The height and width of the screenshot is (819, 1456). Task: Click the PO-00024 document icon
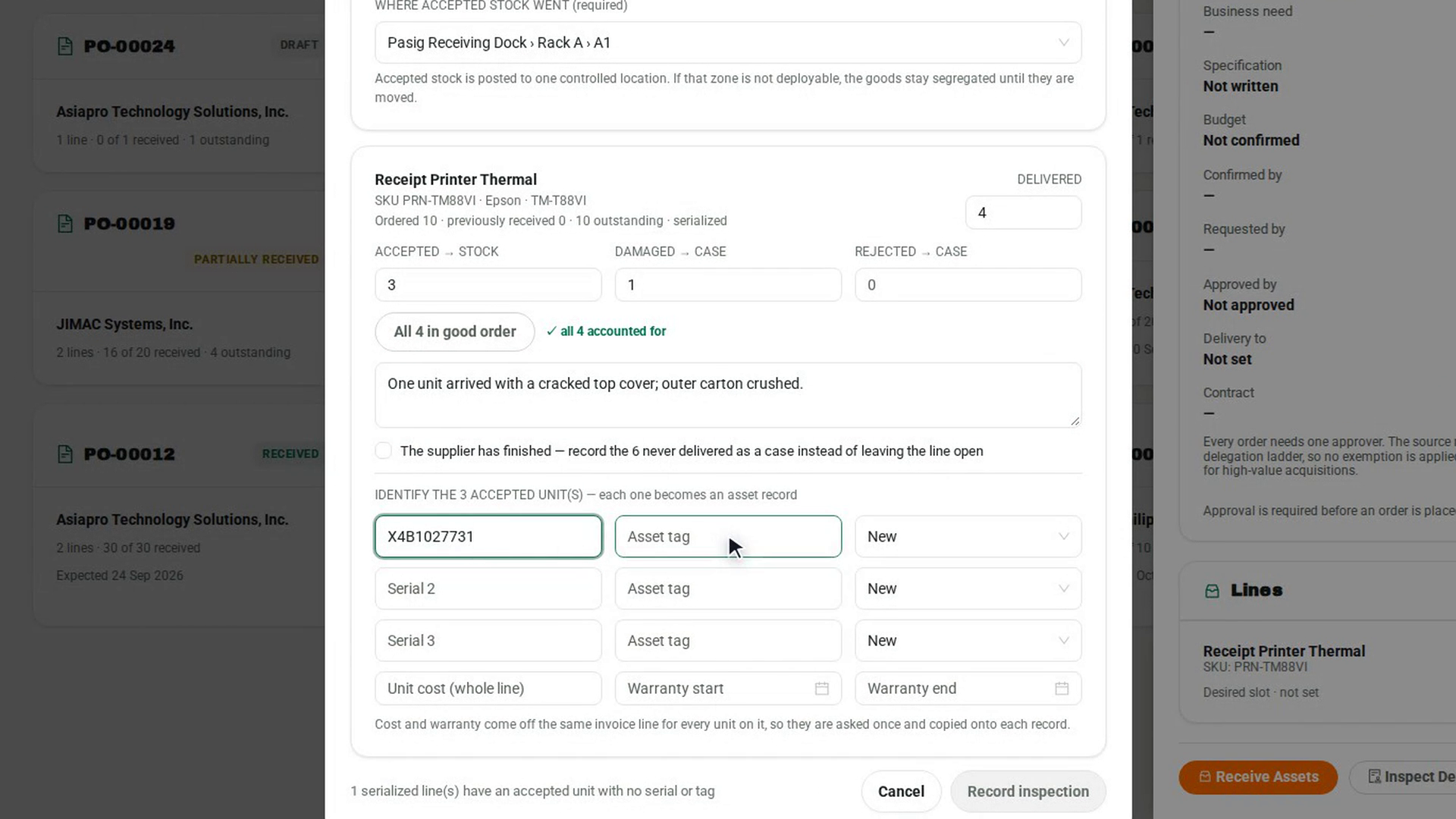[x=65, y=46]
